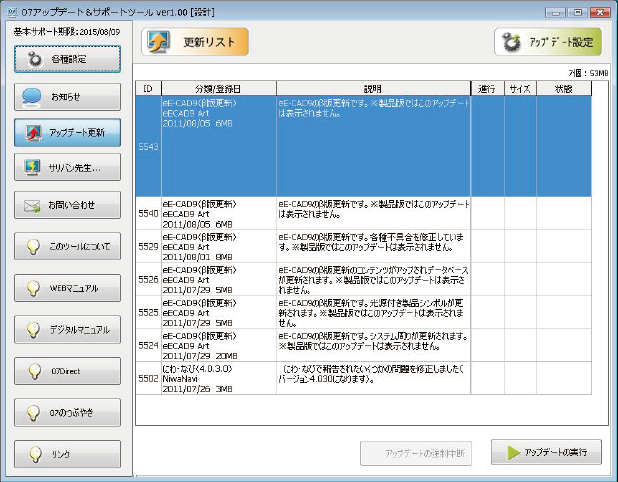Click the お知らせ speech bubble icon
The height and width of the screenshot is (482, 618).
(32, 97)
